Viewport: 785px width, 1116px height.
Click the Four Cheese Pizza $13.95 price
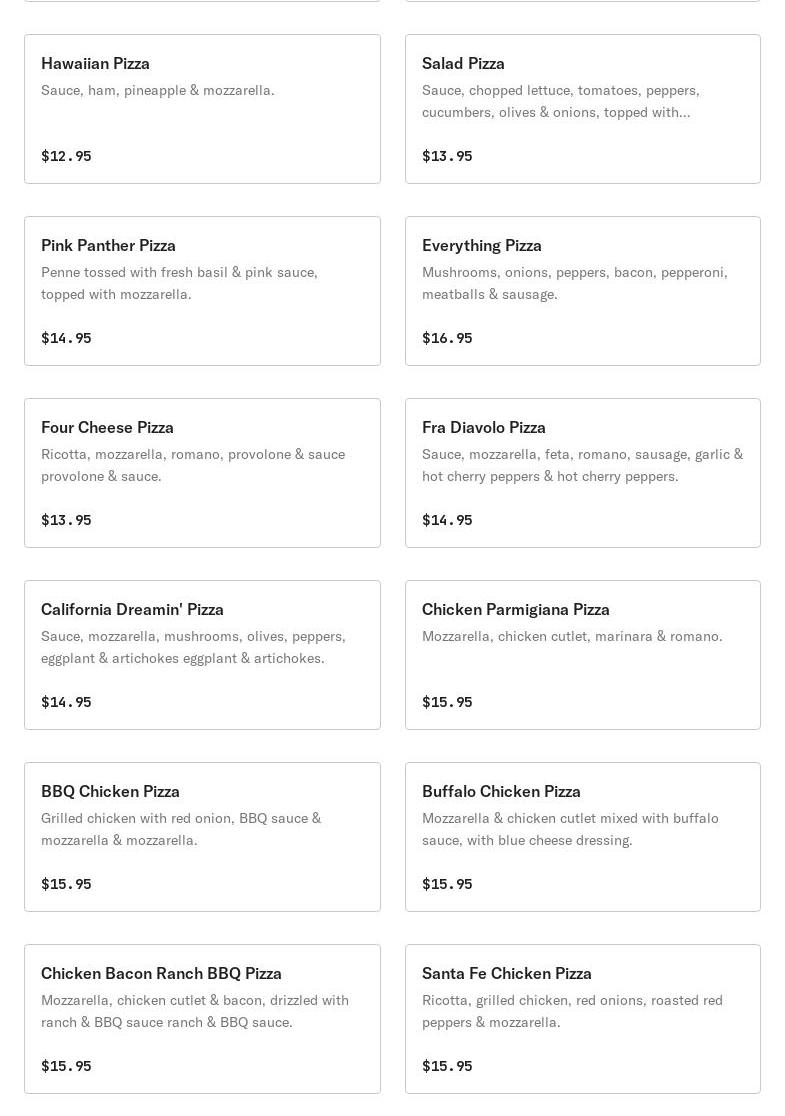click(x=66, y=520)
